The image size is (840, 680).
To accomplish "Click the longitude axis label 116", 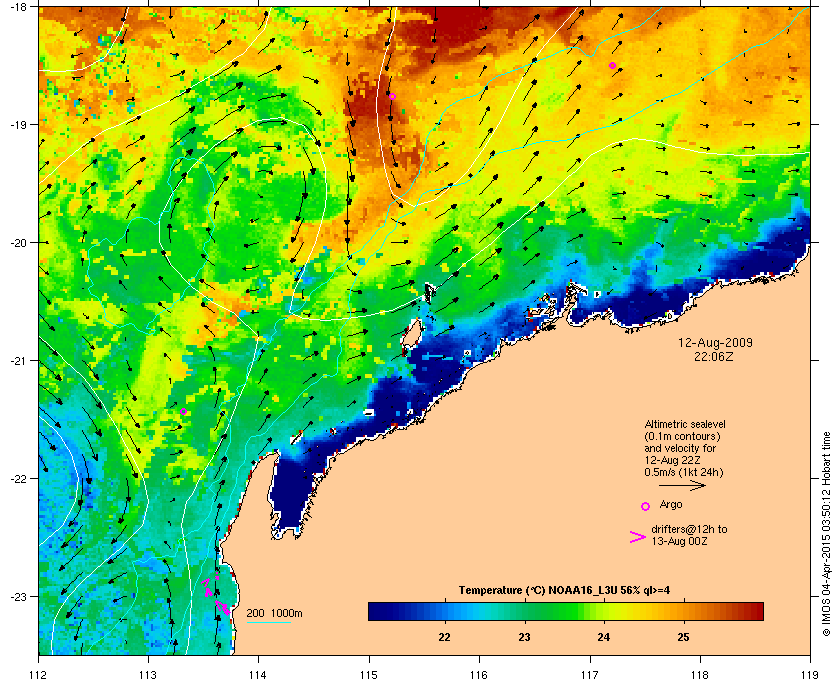I will [479, 673].
